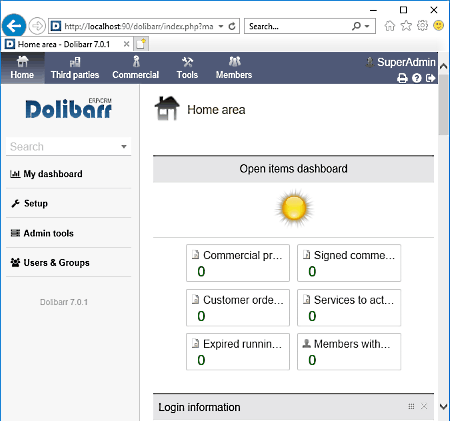Open the Members with... dashboard box
The height and width of the screenshot is (421, 450).
[x=349, y=352]
